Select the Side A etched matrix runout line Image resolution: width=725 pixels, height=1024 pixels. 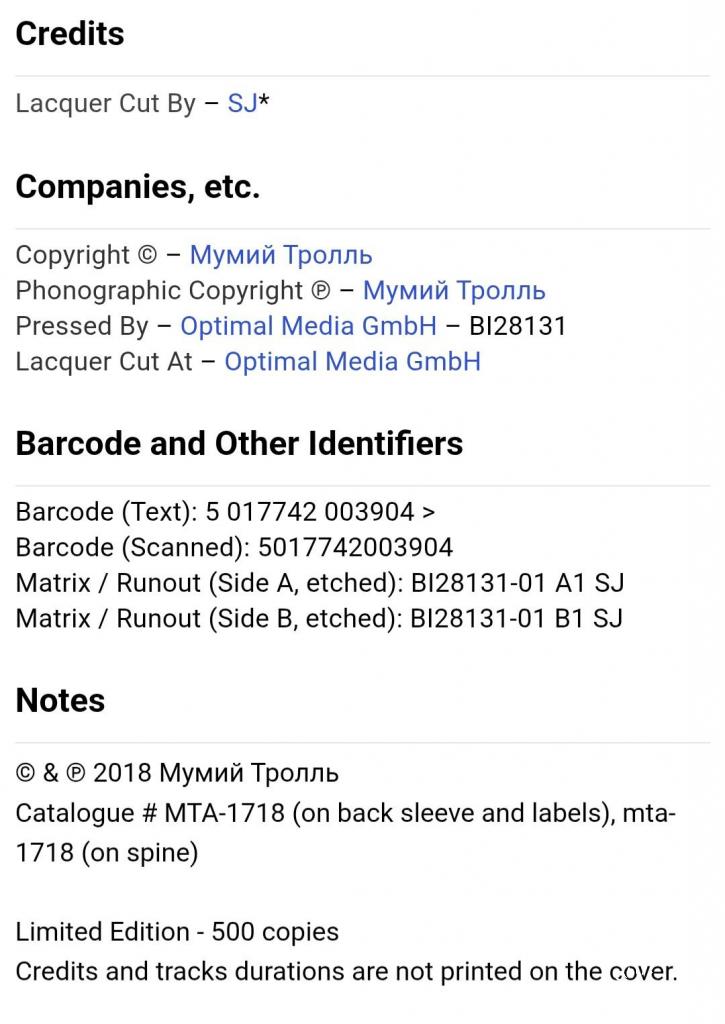click(320, 583)
